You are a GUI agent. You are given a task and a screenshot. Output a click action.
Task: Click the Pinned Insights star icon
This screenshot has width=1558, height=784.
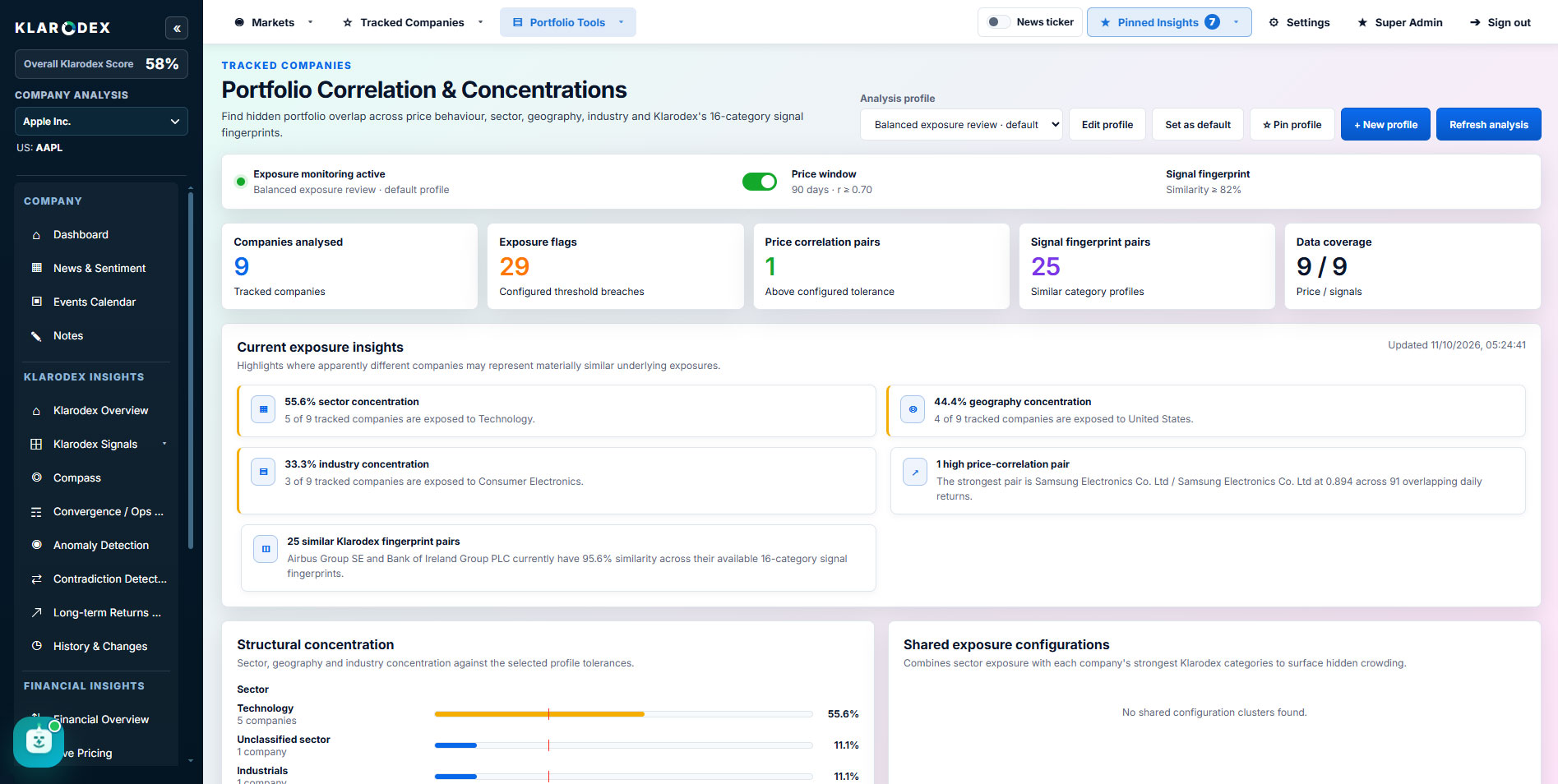(1105, 22)
